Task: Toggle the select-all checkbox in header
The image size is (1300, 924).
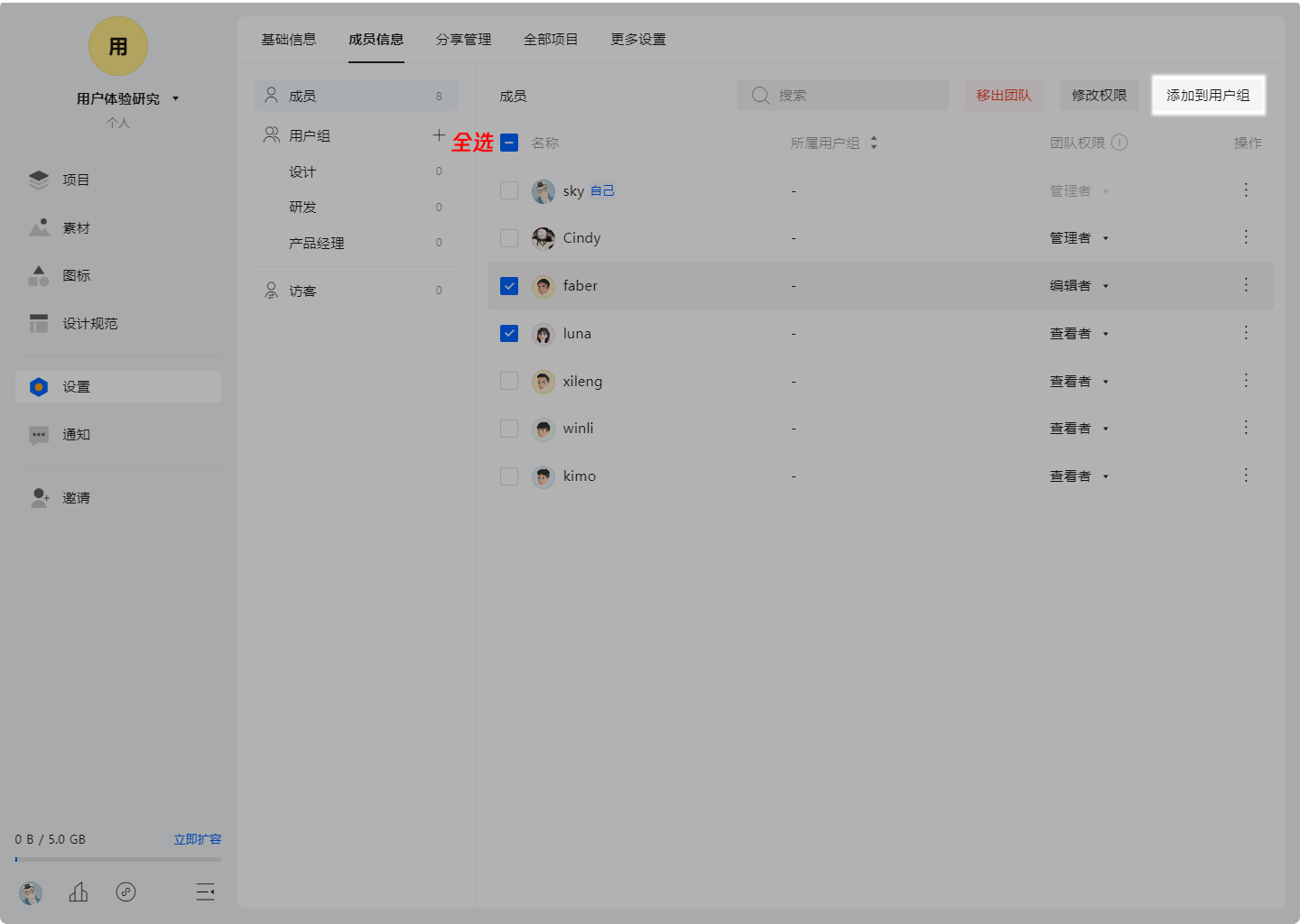Action: 509,143
